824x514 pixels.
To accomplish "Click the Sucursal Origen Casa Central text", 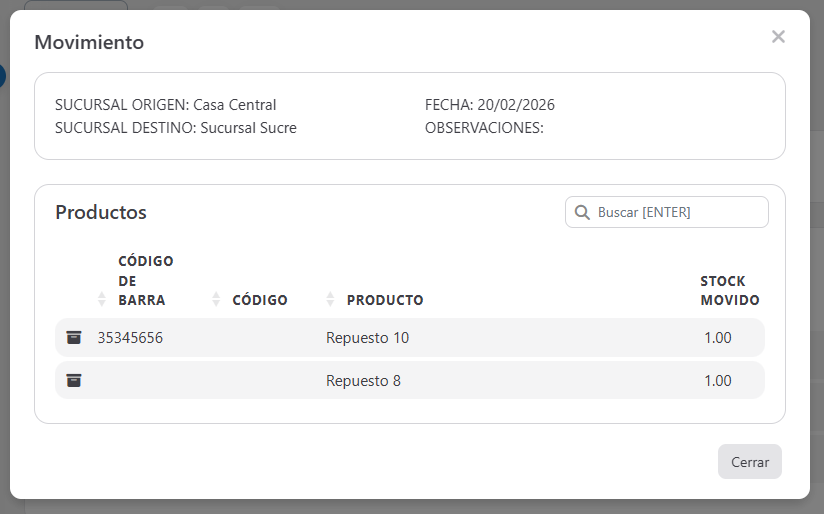I will [x=165, y=105].
